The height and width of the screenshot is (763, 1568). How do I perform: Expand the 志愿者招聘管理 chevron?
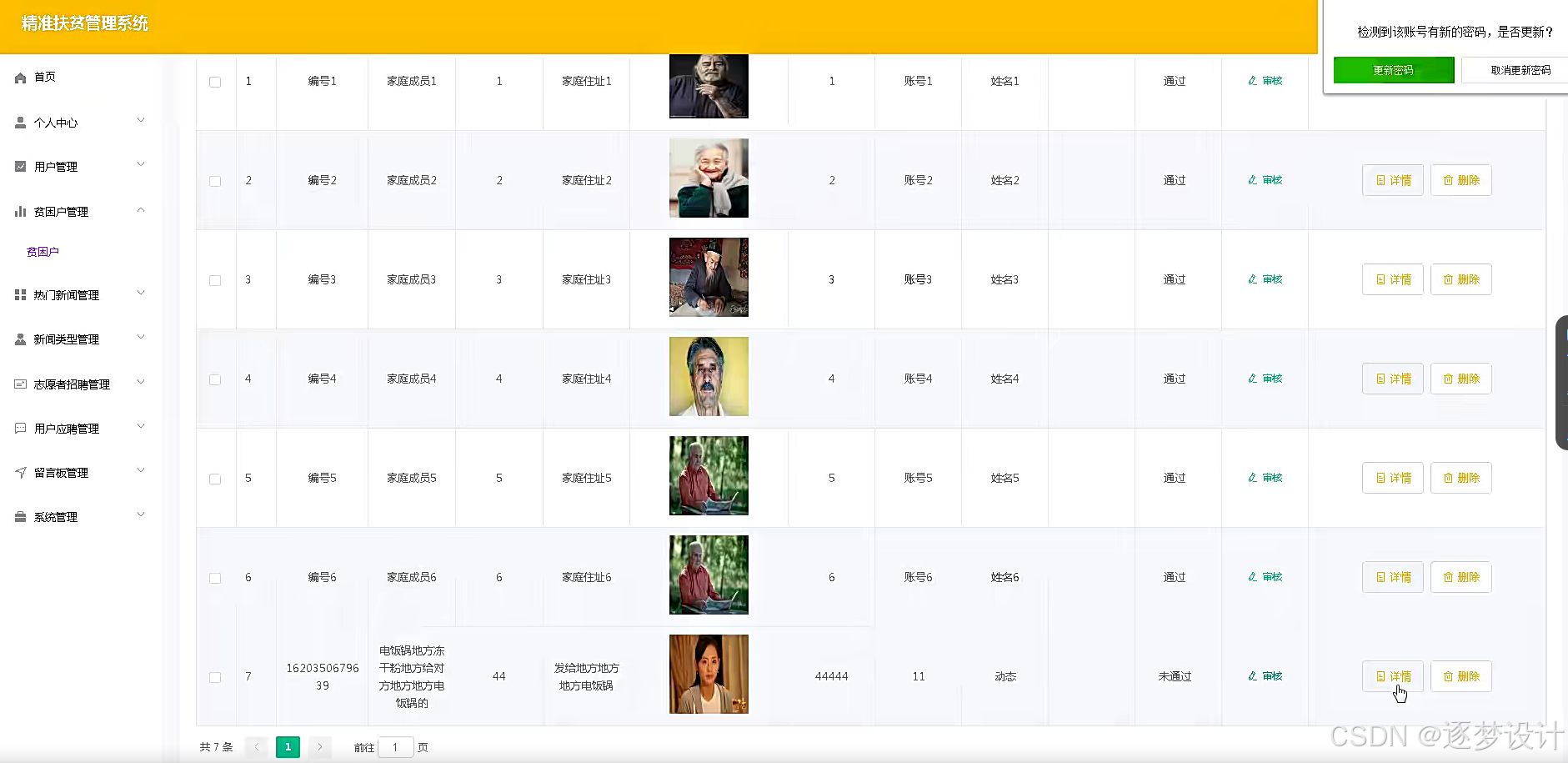[141, 383]
